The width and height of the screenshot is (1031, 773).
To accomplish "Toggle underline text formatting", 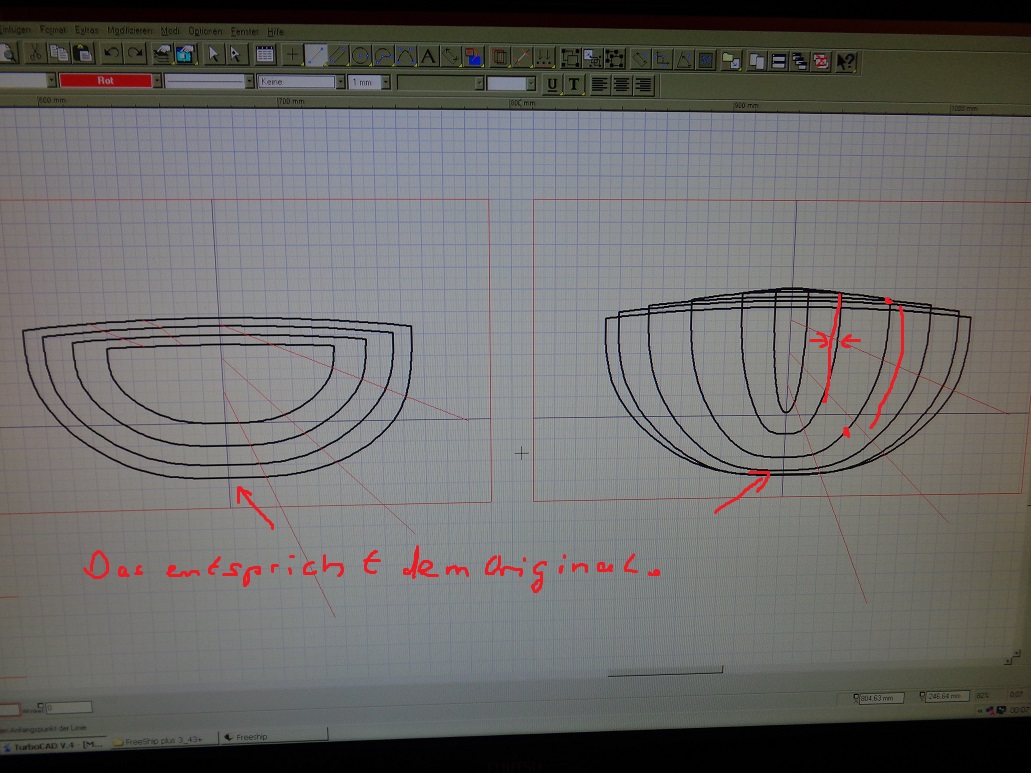I will [553, 84].
